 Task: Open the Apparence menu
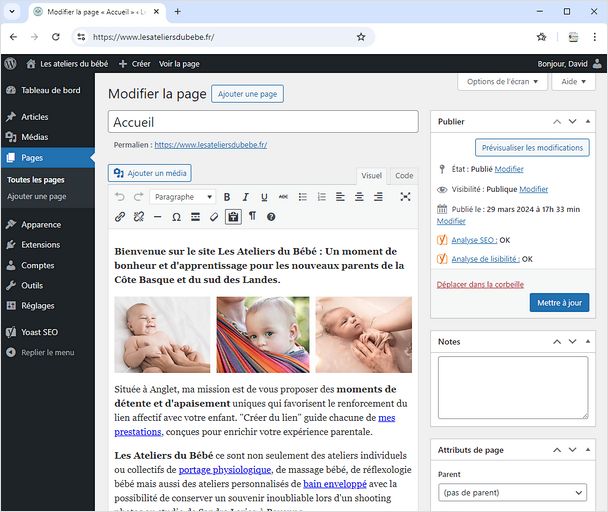[47, 225]
